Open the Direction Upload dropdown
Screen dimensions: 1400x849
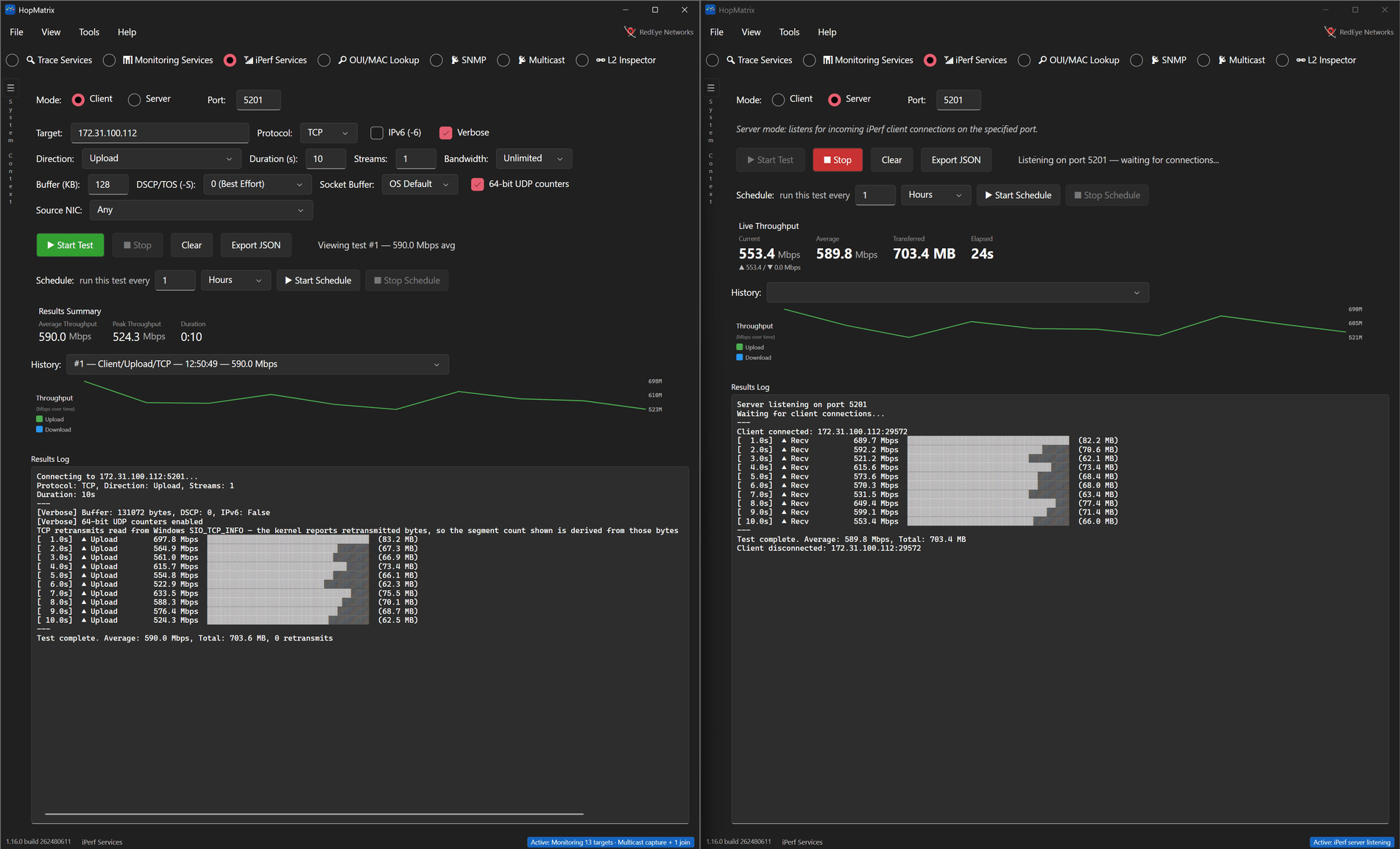[x=162, y=158]
